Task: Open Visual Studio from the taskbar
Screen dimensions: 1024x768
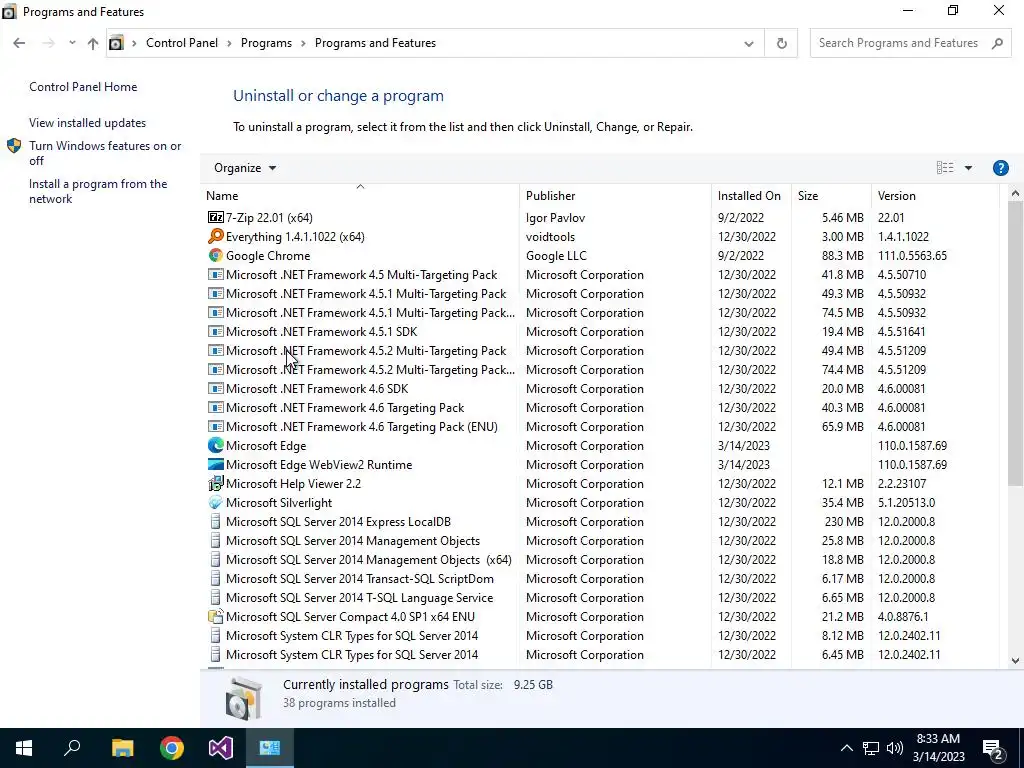Action: [221, 748]
